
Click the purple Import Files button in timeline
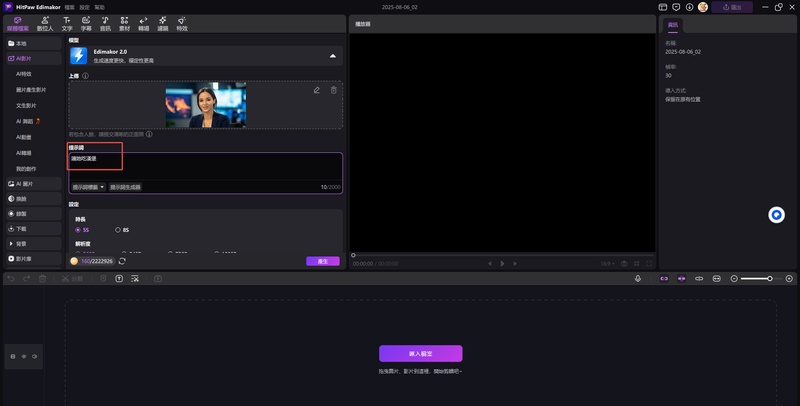point(420,353)
